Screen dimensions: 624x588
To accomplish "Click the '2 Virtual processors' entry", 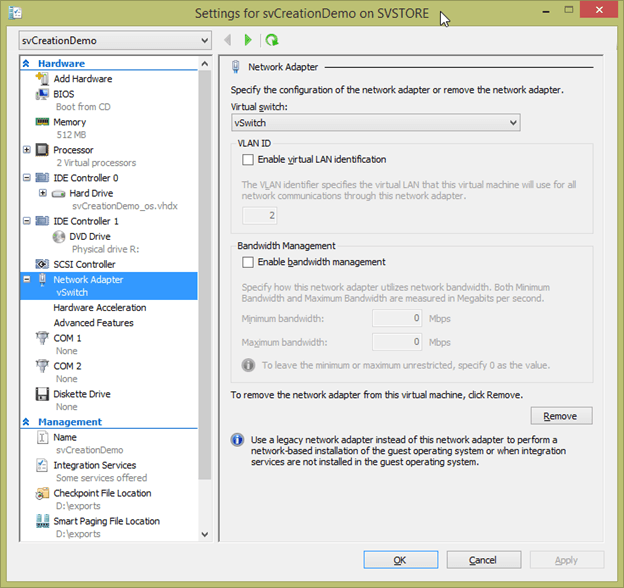I will tap(96, 163).
